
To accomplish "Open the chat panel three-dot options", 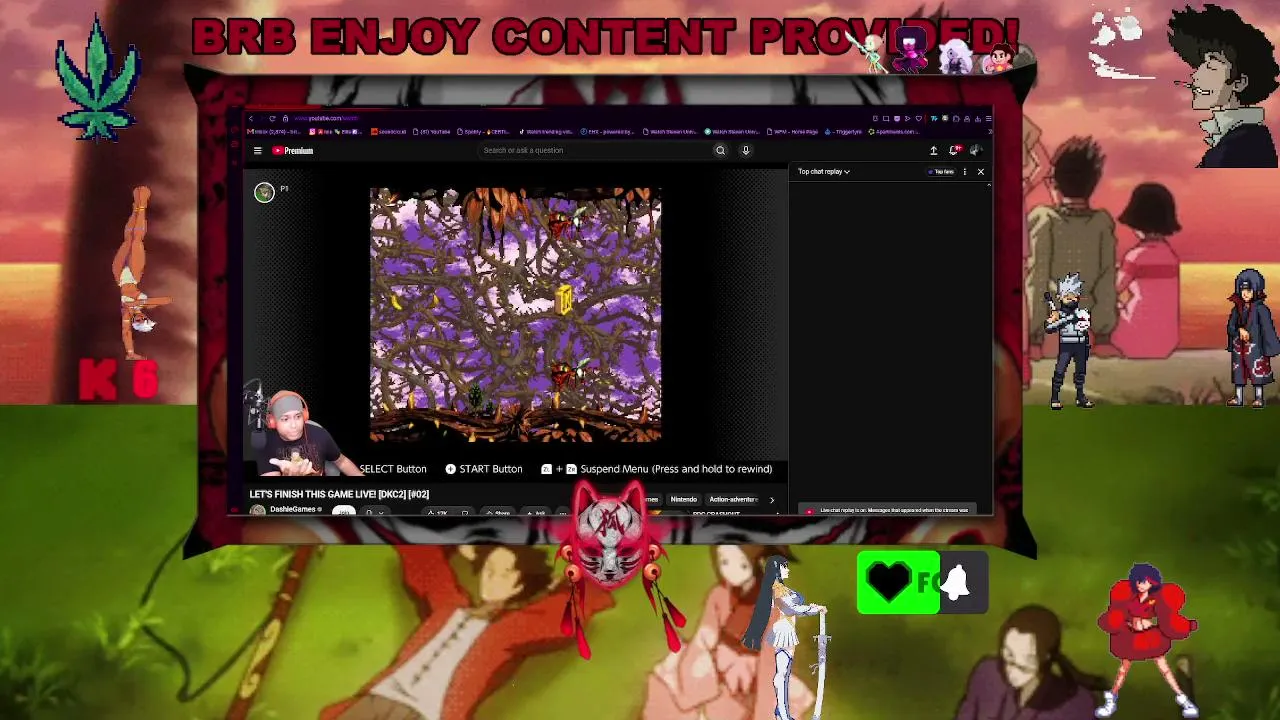I will (965, 172).
